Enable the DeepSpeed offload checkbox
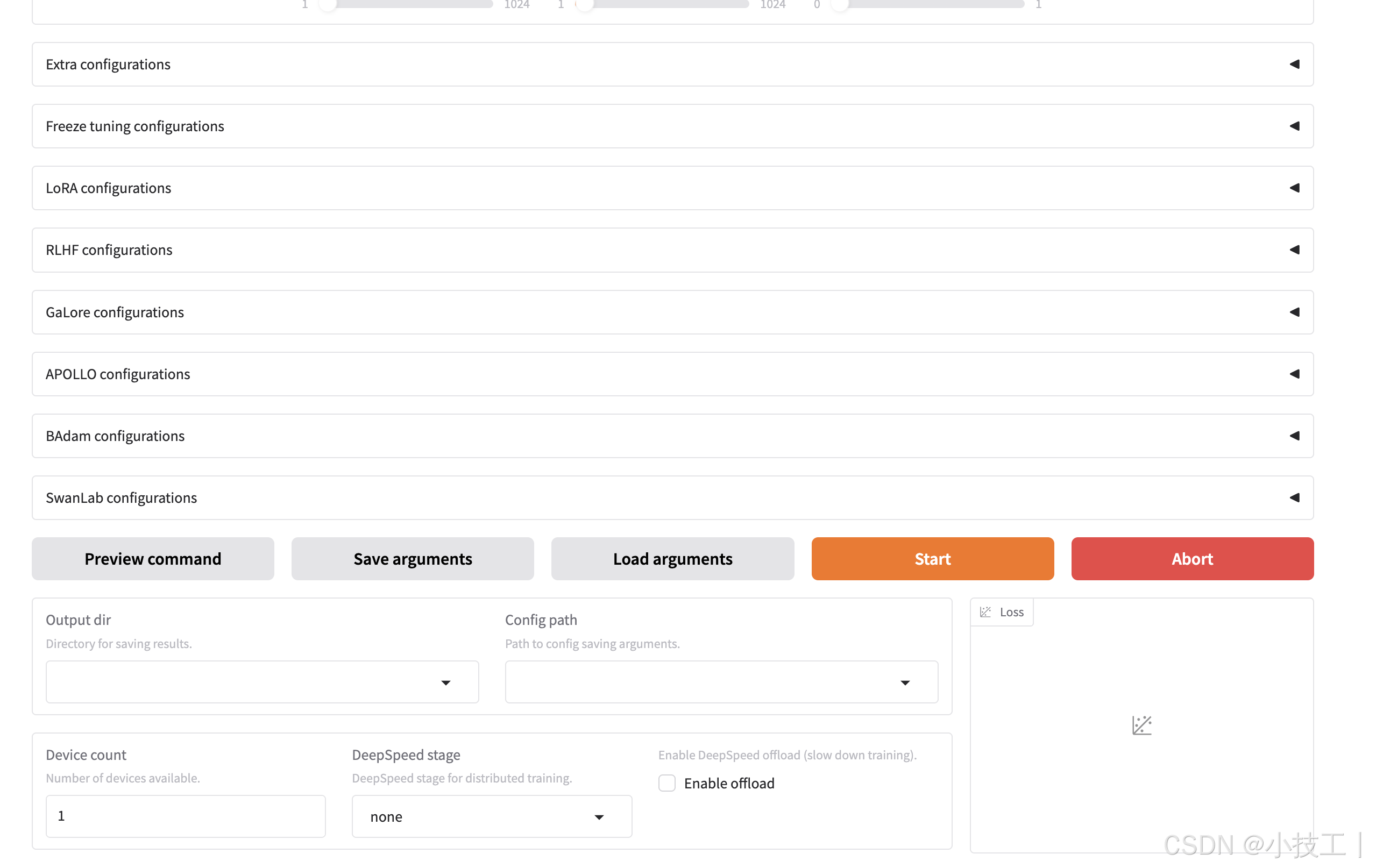Screen dimensions: 1376x868 (x=667, y=783)
